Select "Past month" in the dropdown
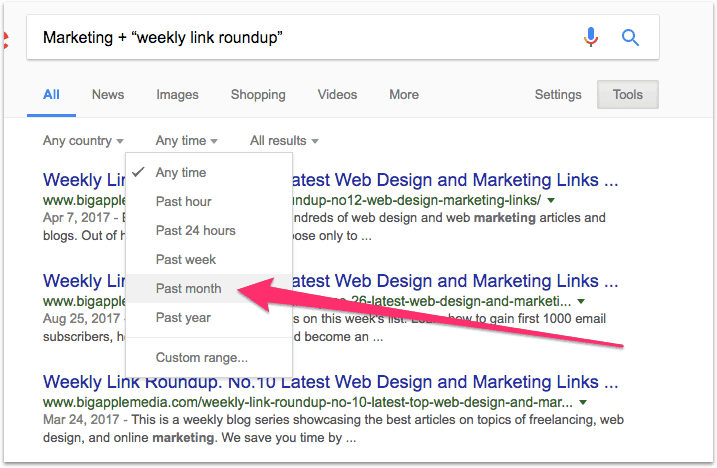Image resolution: width=717 pixels, height=468 pixels. (188, 289)
